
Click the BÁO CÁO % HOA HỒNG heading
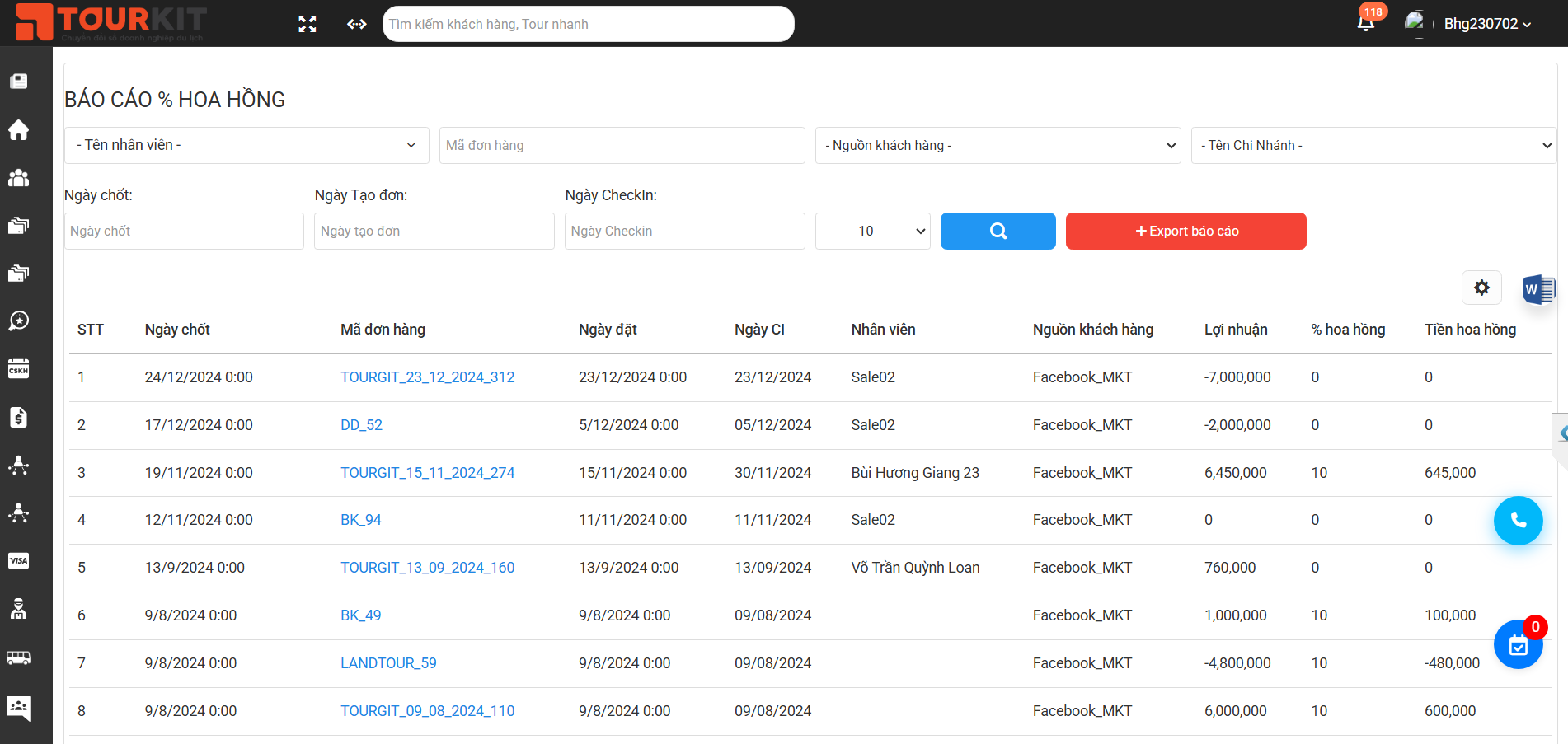(175, 100)
